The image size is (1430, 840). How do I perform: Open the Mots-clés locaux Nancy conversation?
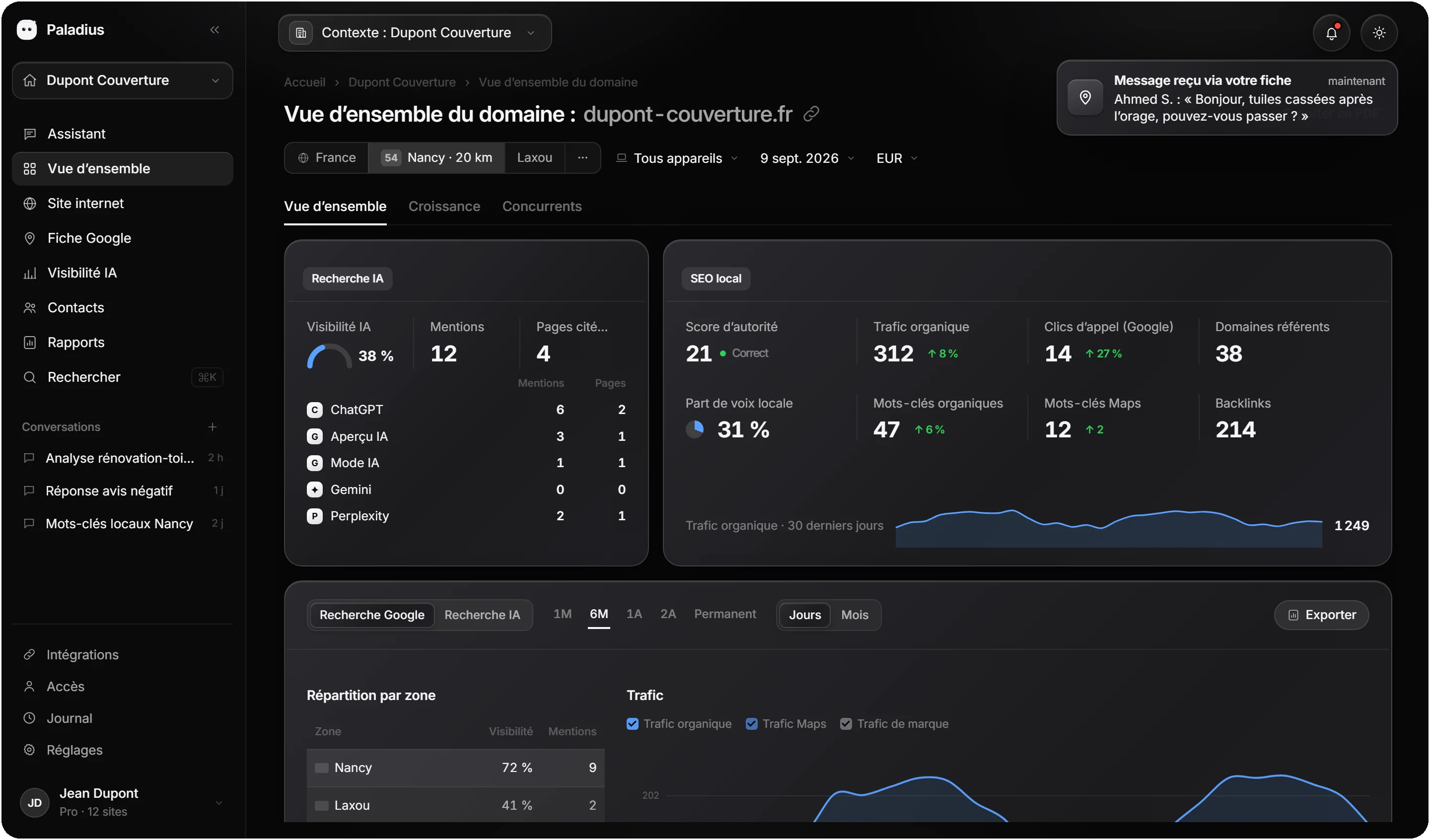click(x=123, y=524)
